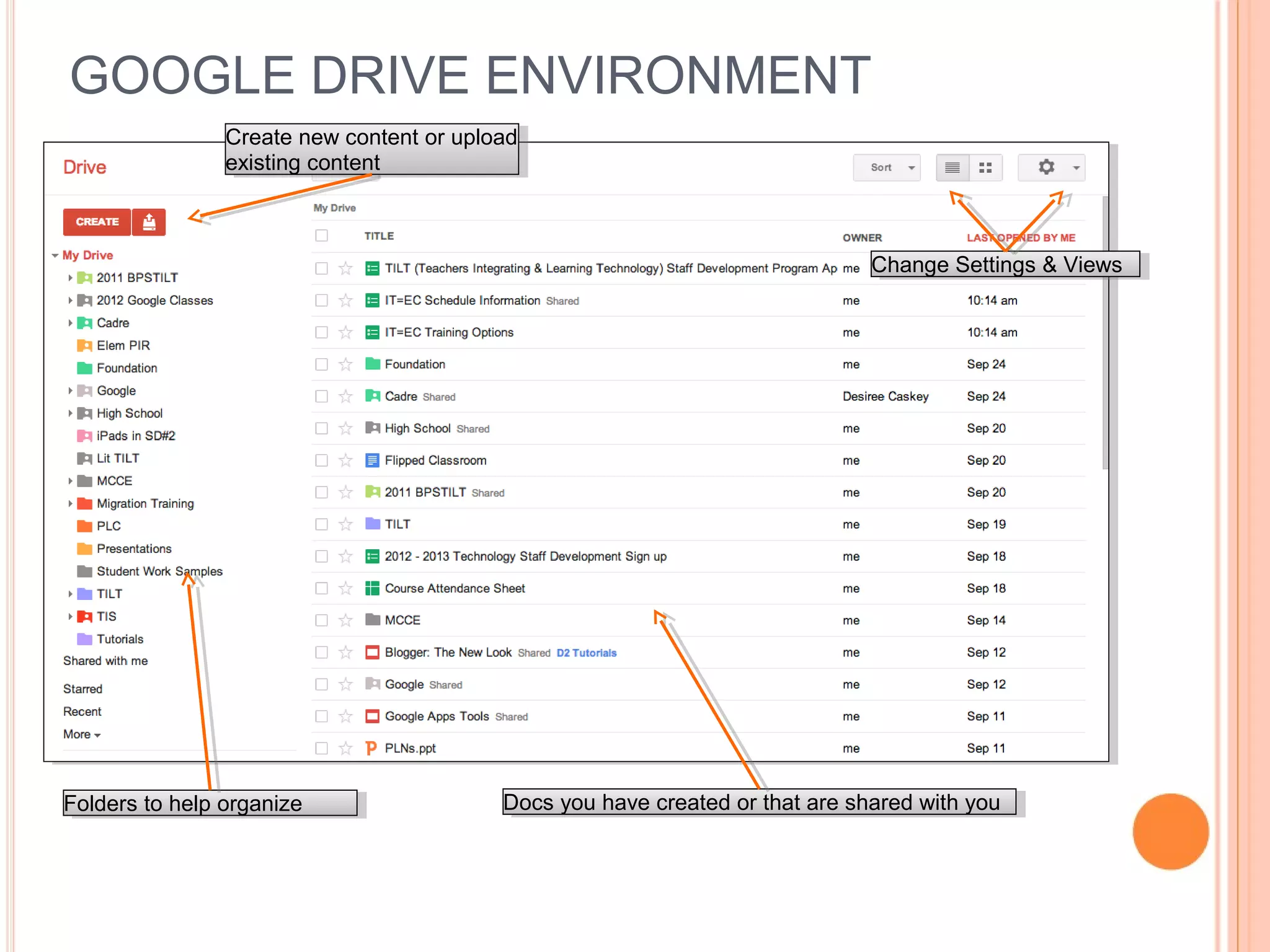Check the box for IT=EC Schedule Information

321,301
